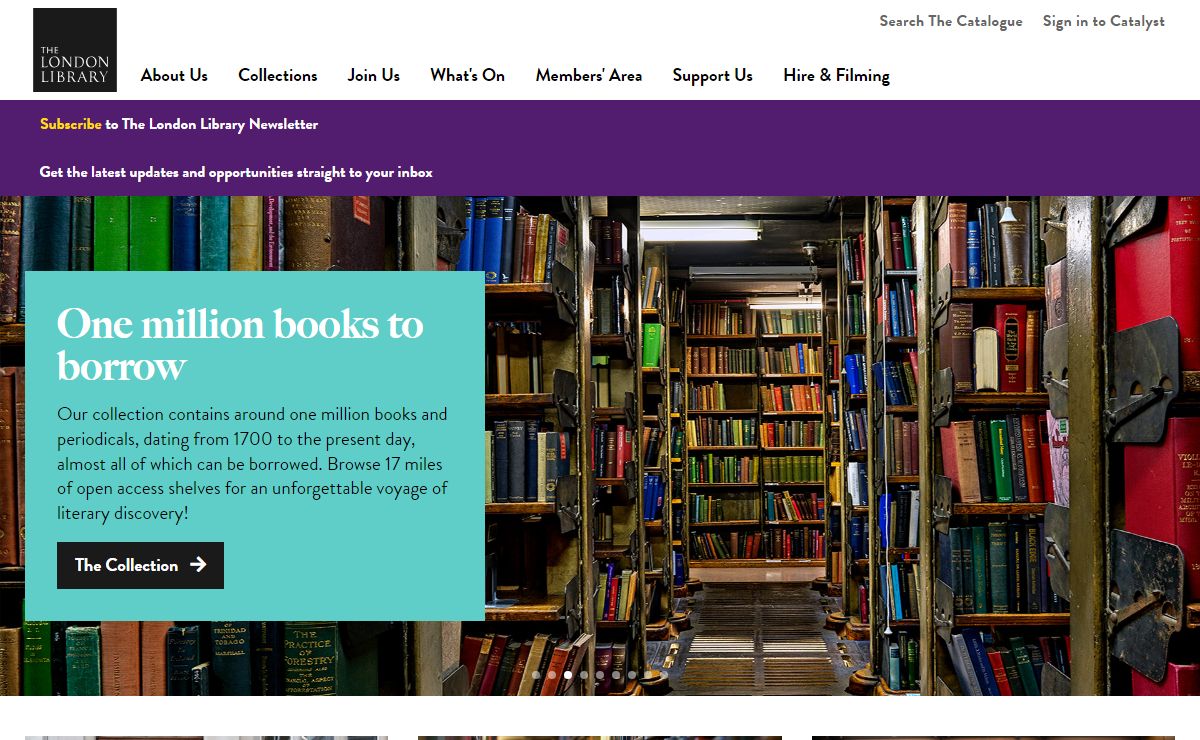Click the Search The Catalogue link

(x=951, y=21)
